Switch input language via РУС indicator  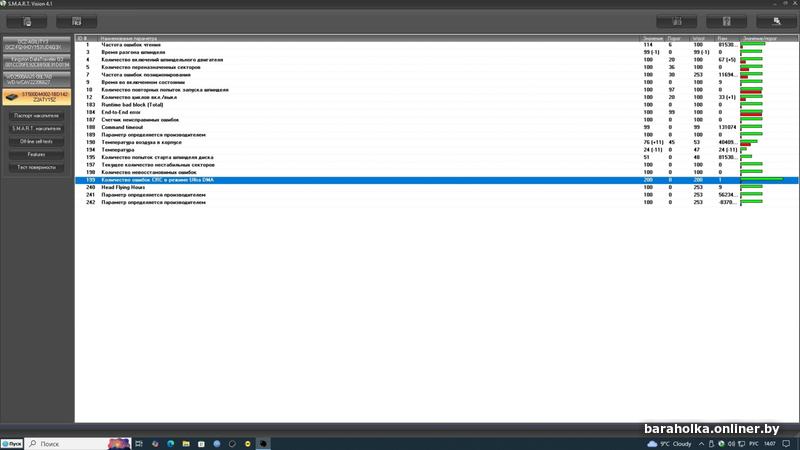[x=754, y=444]
